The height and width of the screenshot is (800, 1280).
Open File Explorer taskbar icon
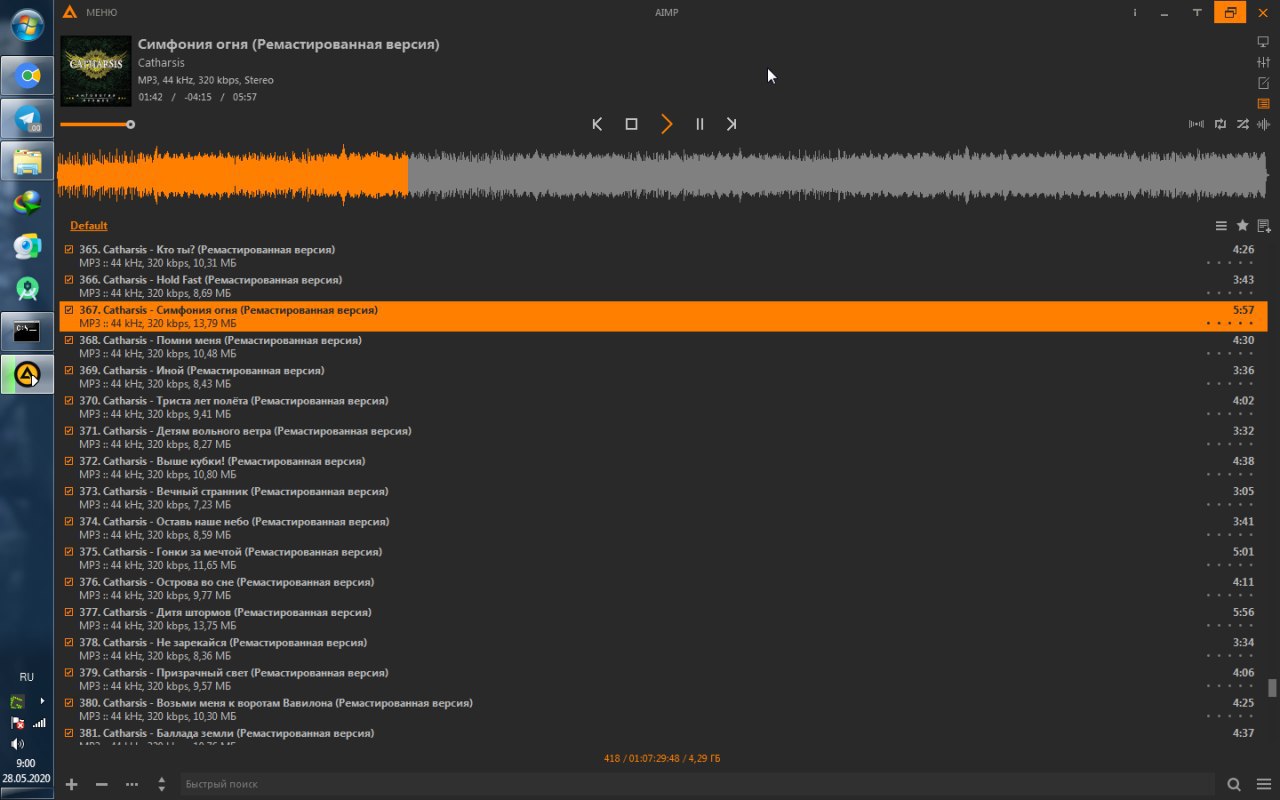[27, 161]
